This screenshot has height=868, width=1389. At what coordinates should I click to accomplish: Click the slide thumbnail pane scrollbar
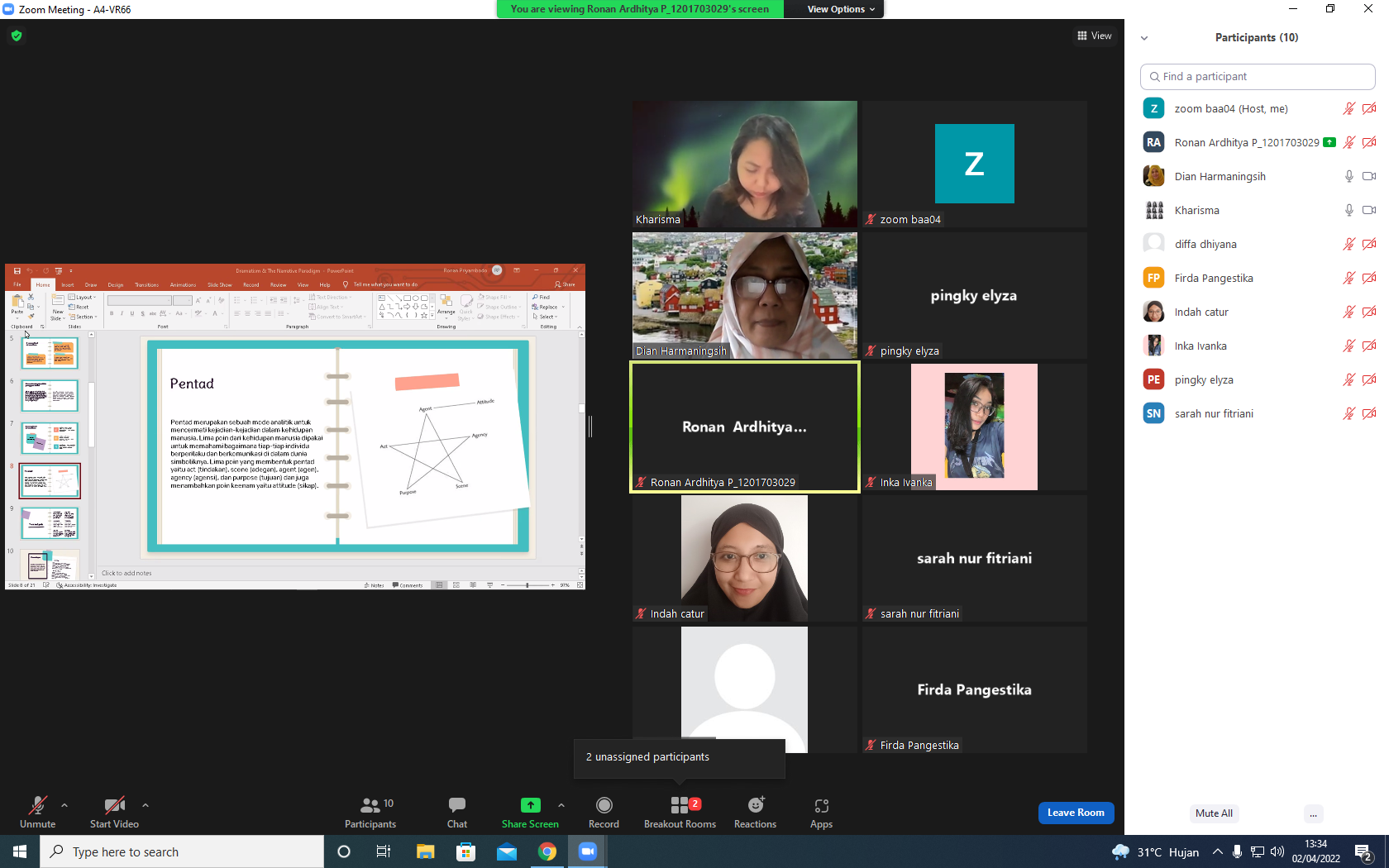(91, 455)
